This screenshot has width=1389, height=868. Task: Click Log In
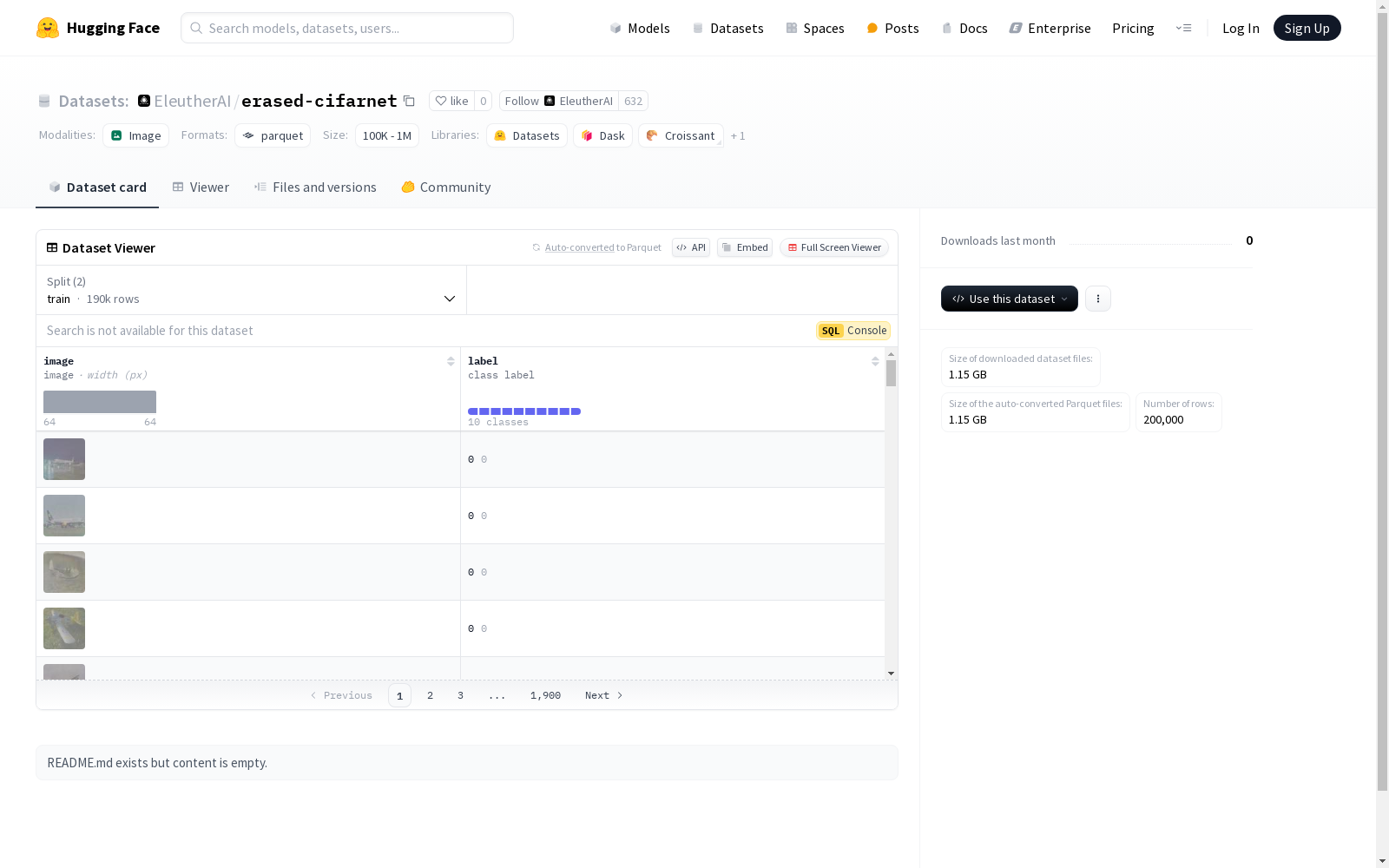click(x=1241, y=28)
